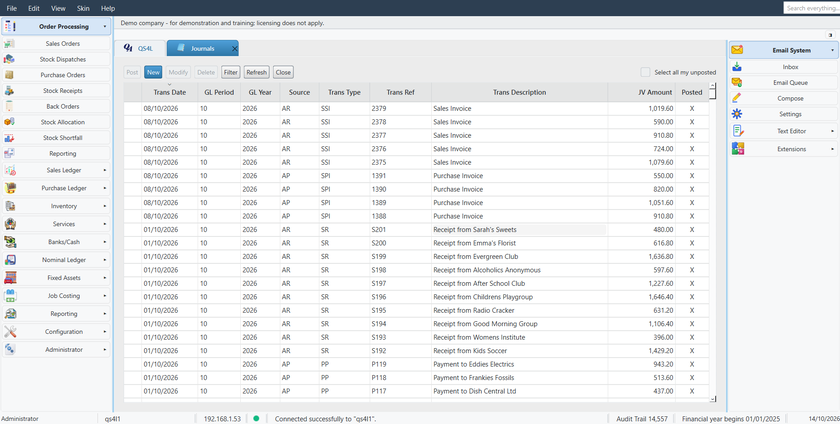Screen dimensions: 840x424
Task: Click the Purchase Ledger sidebar icon
Action: coord(10,188)
